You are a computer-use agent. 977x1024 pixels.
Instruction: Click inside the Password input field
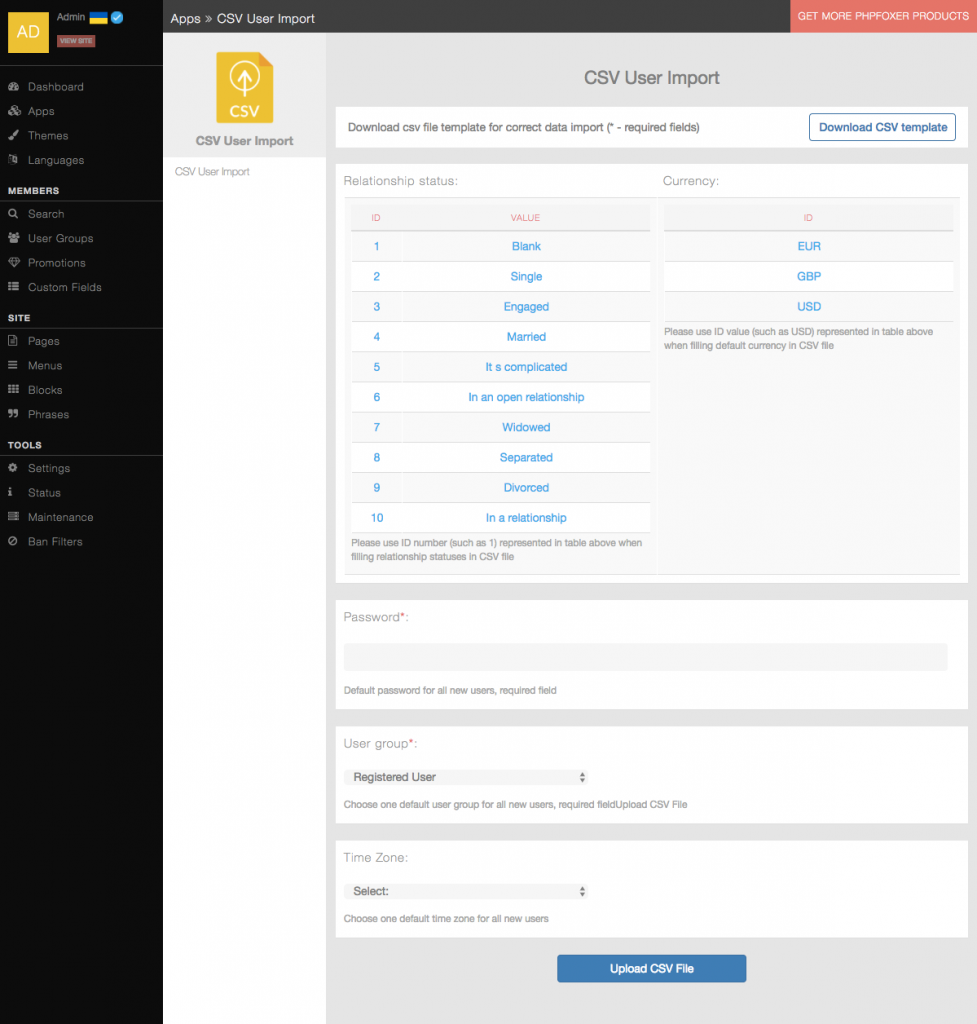tap(645, 656)
